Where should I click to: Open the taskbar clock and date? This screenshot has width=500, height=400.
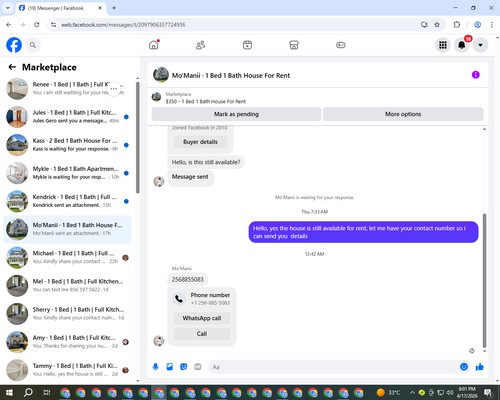467,392
